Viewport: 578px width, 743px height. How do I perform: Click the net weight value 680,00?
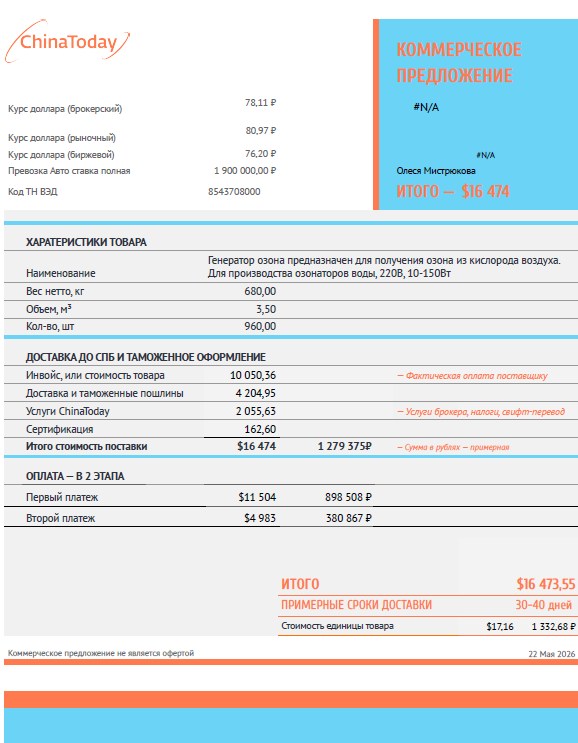pos(260,291)
